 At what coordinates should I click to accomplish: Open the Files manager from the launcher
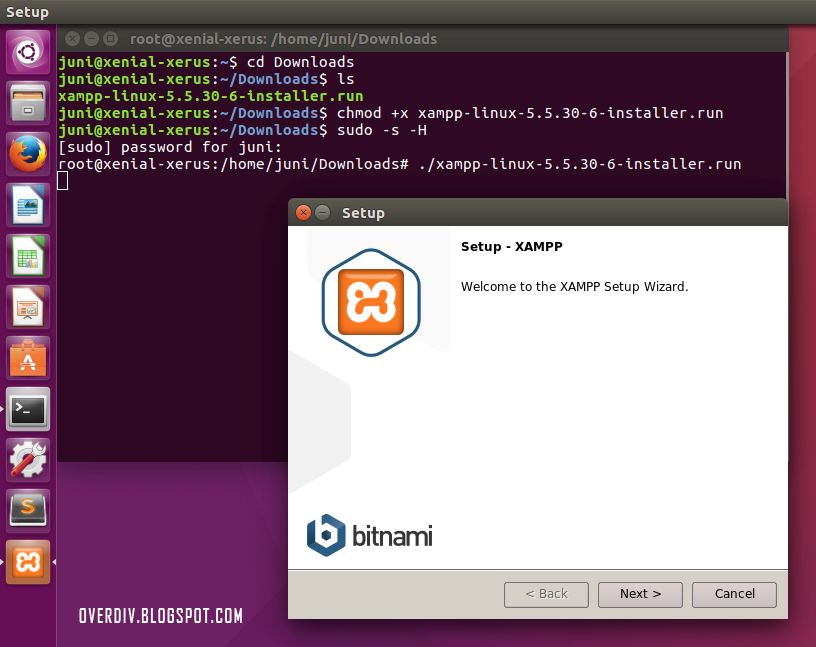[28, 103]
